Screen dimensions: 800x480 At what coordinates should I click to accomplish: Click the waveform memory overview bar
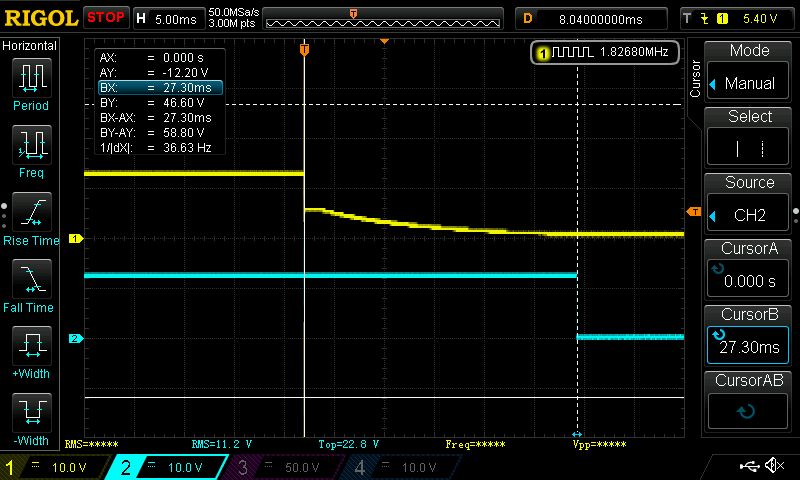[383, 19]
